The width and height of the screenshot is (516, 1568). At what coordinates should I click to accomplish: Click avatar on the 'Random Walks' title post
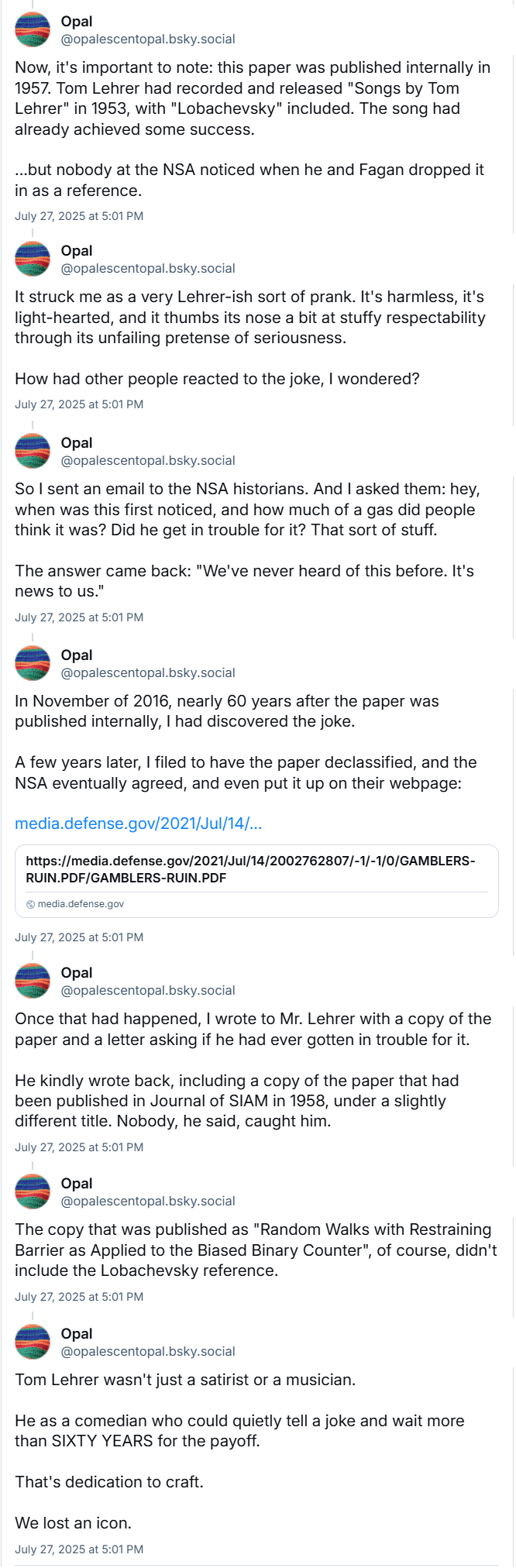pos(33,1191)
